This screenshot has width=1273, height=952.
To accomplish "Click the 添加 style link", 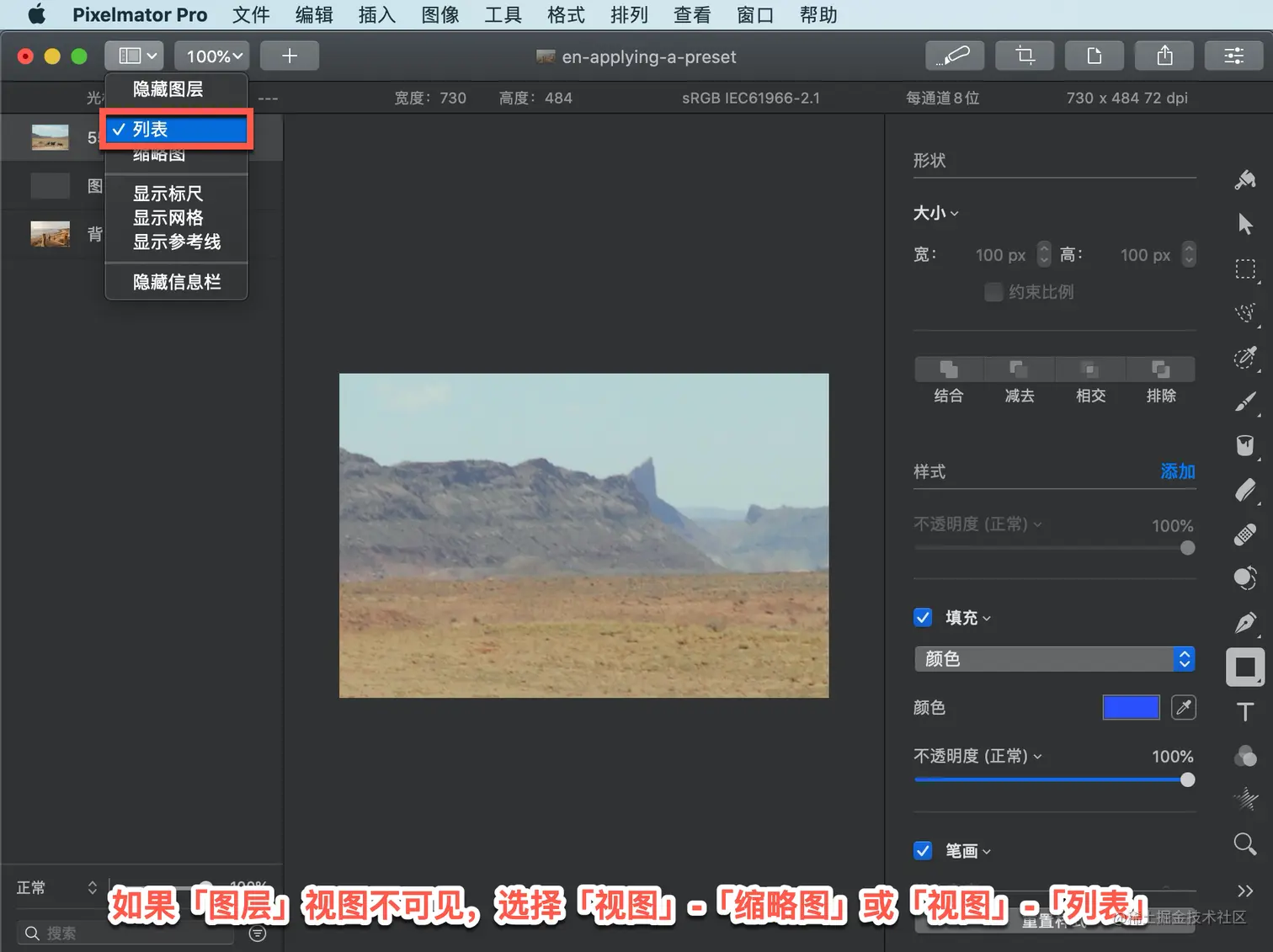I will (x=1178, y=471).
